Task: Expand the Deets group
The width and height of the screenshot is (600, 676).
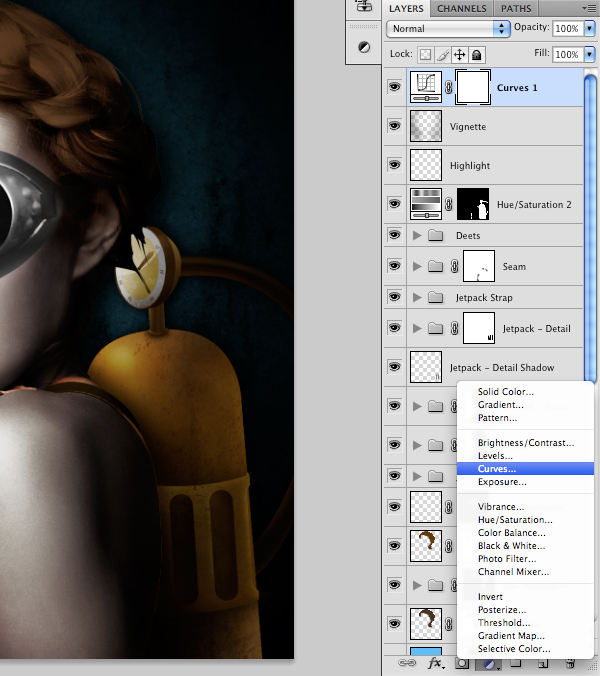Action: pos(417,235)
